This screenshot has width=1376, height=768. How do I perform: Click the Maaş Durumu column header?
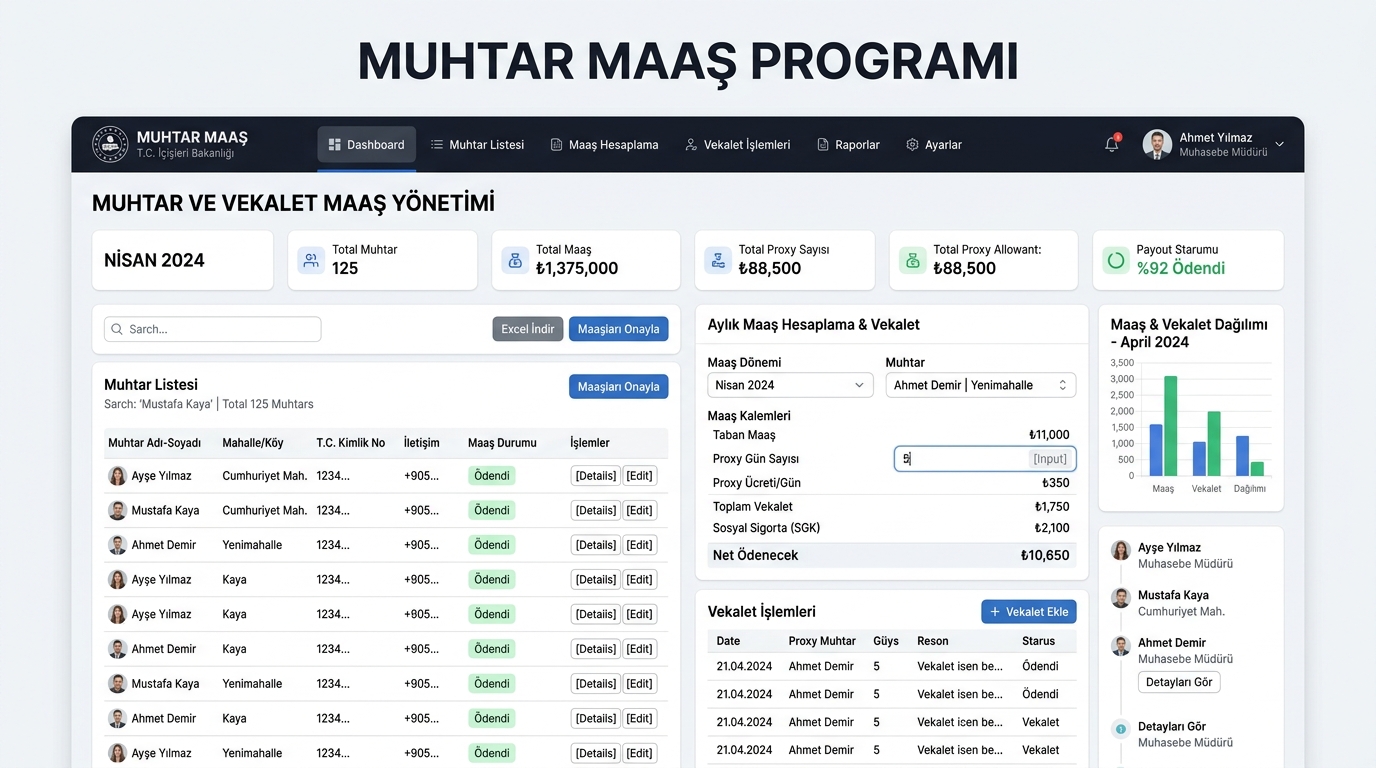click(x=502, y=443)
